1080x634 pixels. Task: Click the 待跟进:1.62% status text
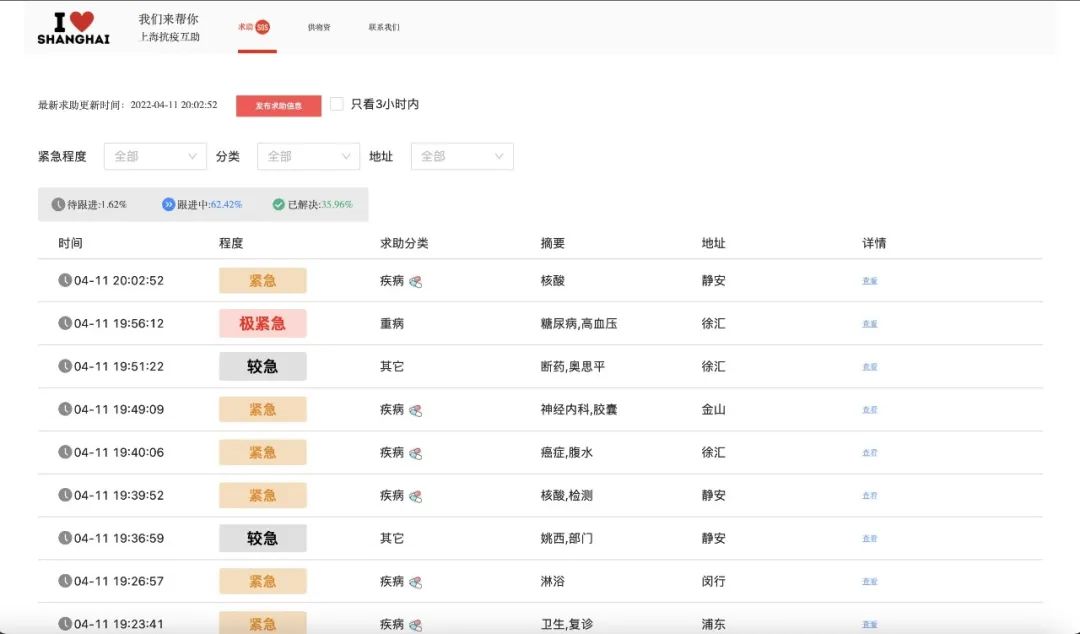tap(97, 205)
